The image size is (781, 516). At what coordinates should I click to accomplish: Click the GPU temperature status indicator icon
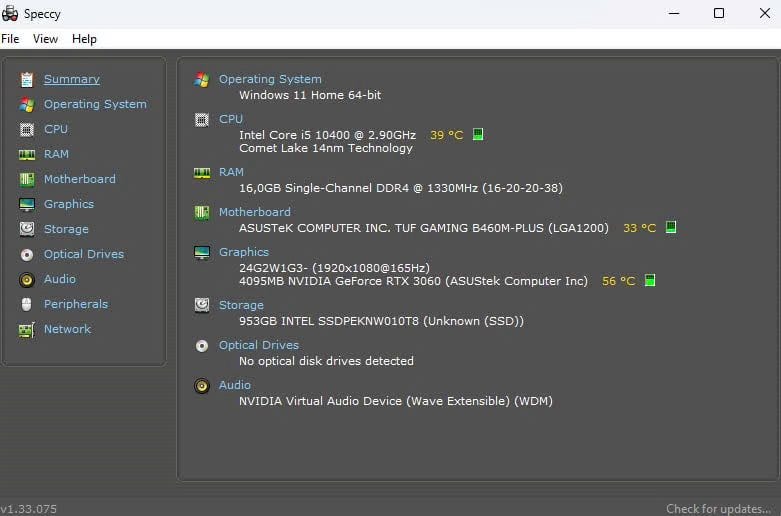click(x=650, y=280)
